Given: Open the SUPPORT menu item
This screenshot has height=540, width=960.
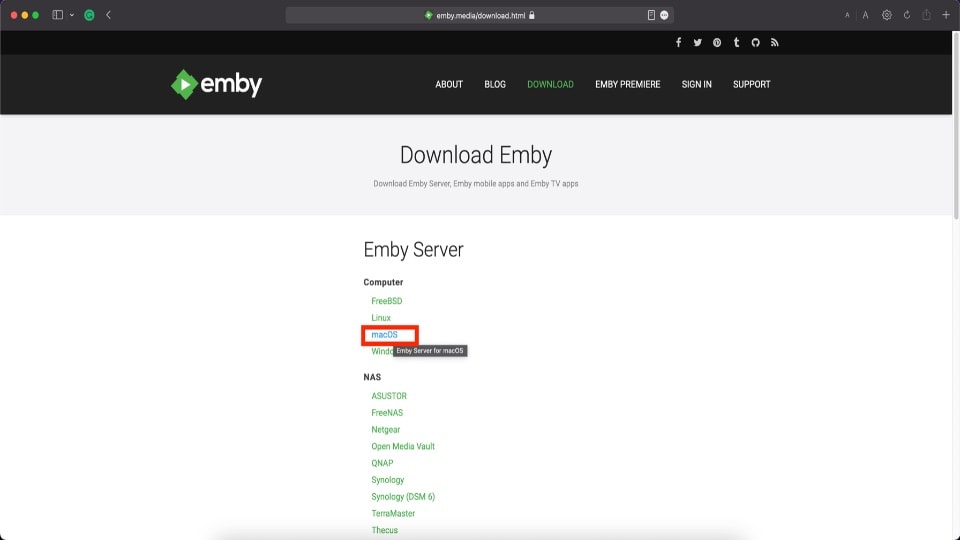Looking at the screenshot, I should tap(752, 84).
